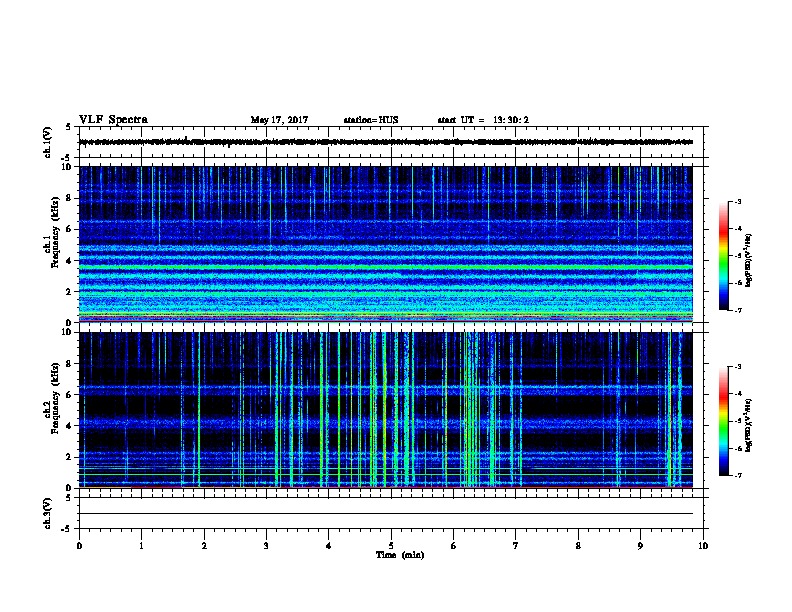Click the time axis tick label "0"

coord(79,546)
